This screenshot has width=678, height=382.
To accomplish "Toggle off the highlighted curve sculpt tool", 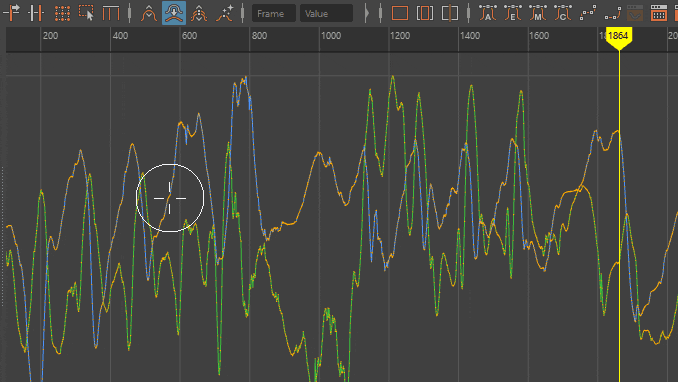I will click(x=174, y=13).
